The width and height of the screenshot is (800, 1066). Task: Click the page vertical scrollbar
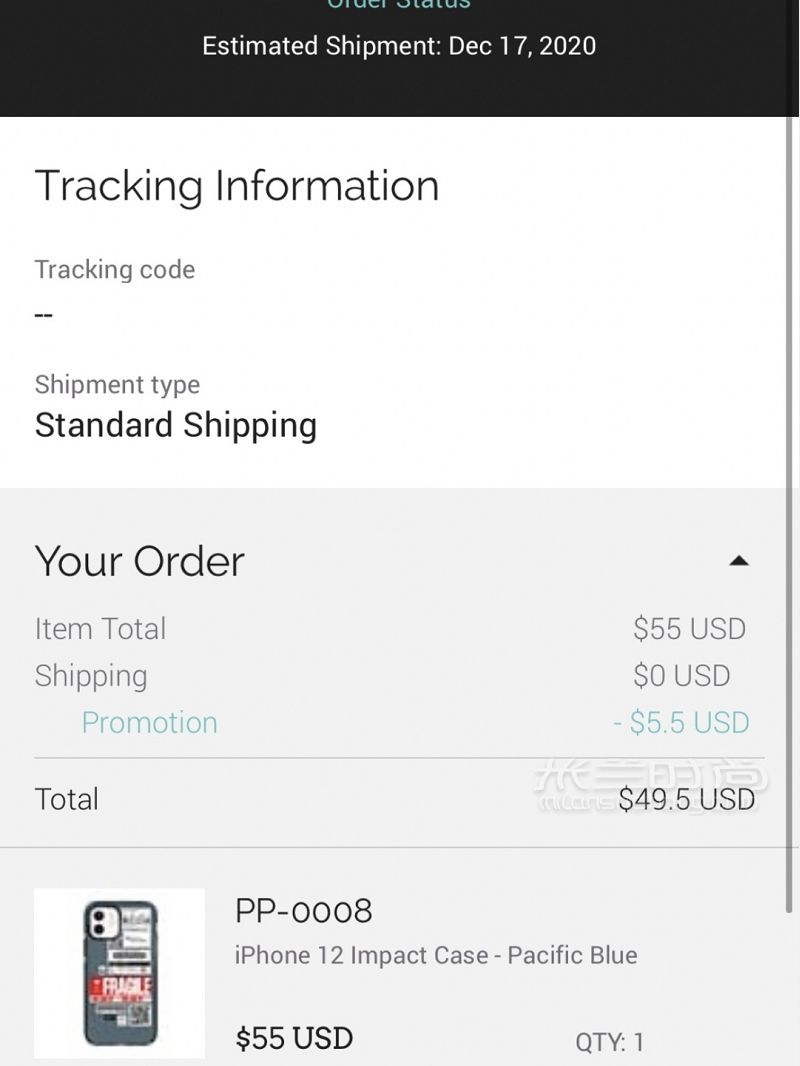(x=788, y=515)
